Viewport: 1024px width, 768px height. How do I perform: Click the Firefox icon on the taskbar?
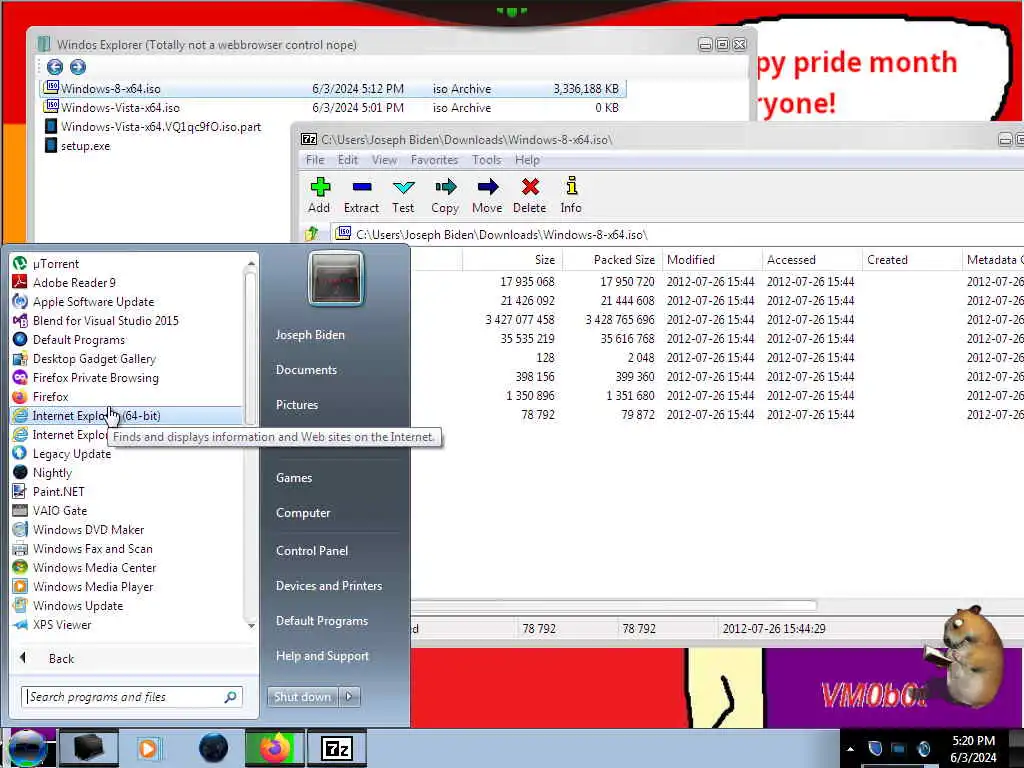274,748
